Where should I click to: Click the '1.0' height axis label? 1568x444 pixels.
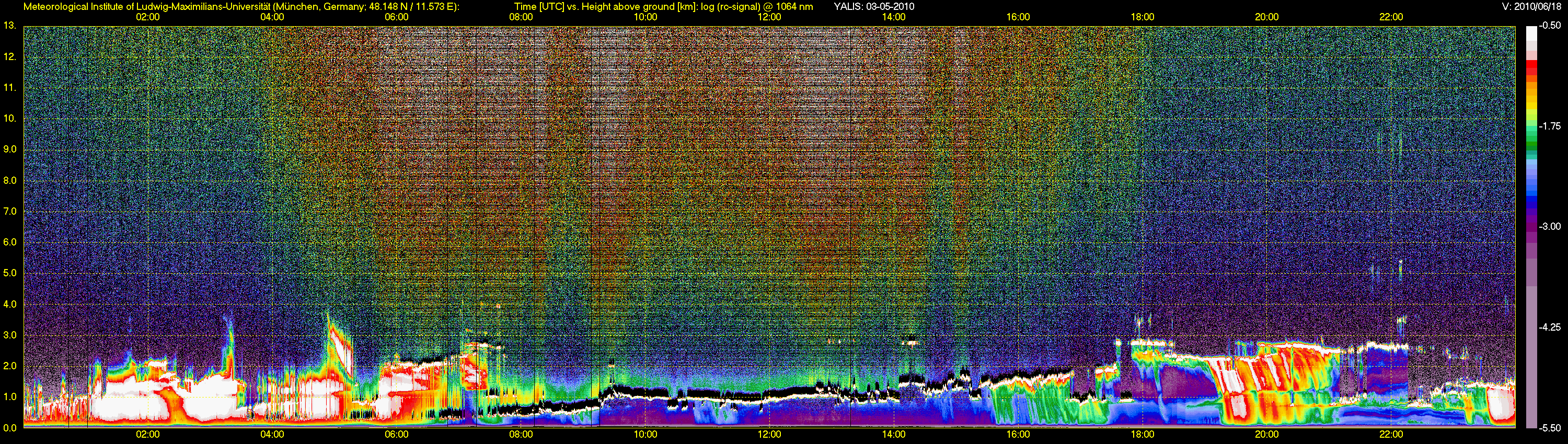[9, 397]
